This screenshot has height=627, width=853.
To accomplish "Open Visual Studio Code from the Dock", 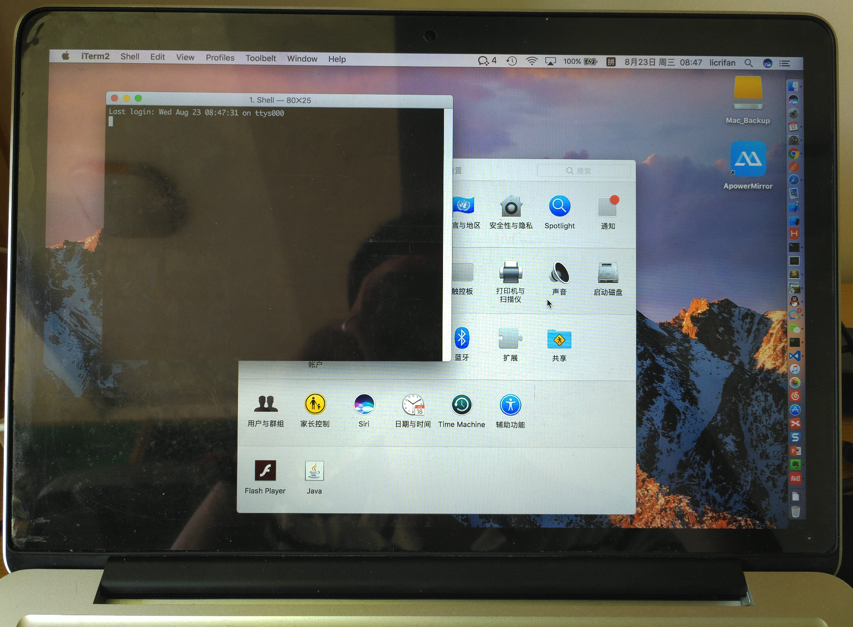I will pyautogui.click(x=795, y=356).
